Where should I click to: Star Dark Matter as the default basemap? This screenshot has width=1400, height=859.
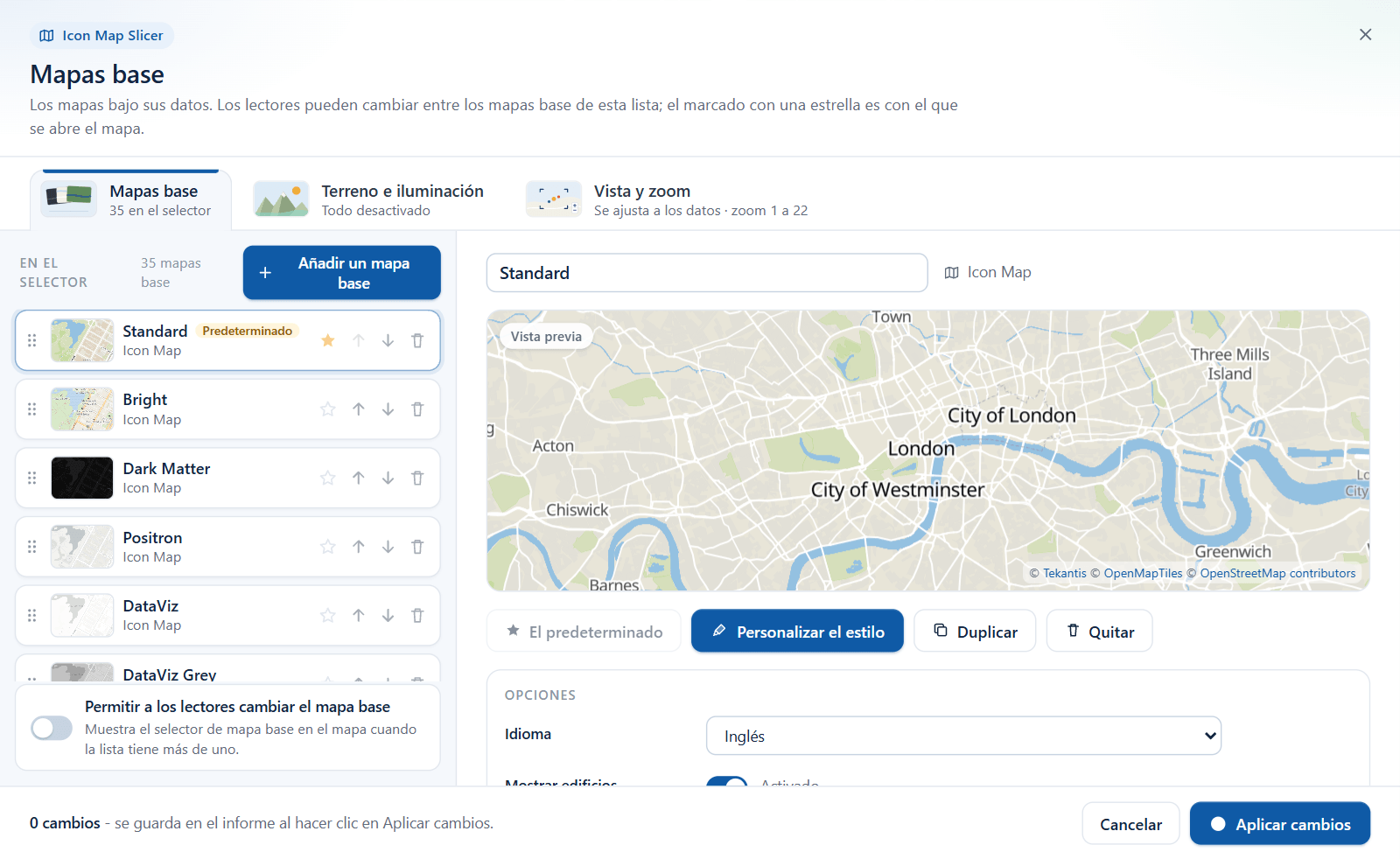pyautogui.click(x=328, y=478)
